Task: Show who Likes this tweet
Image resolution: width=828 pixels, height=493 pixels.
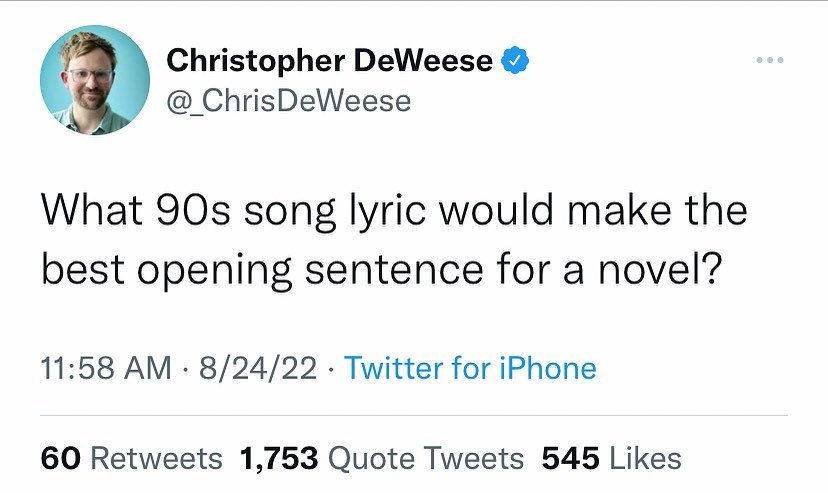Action: (645, 458)
